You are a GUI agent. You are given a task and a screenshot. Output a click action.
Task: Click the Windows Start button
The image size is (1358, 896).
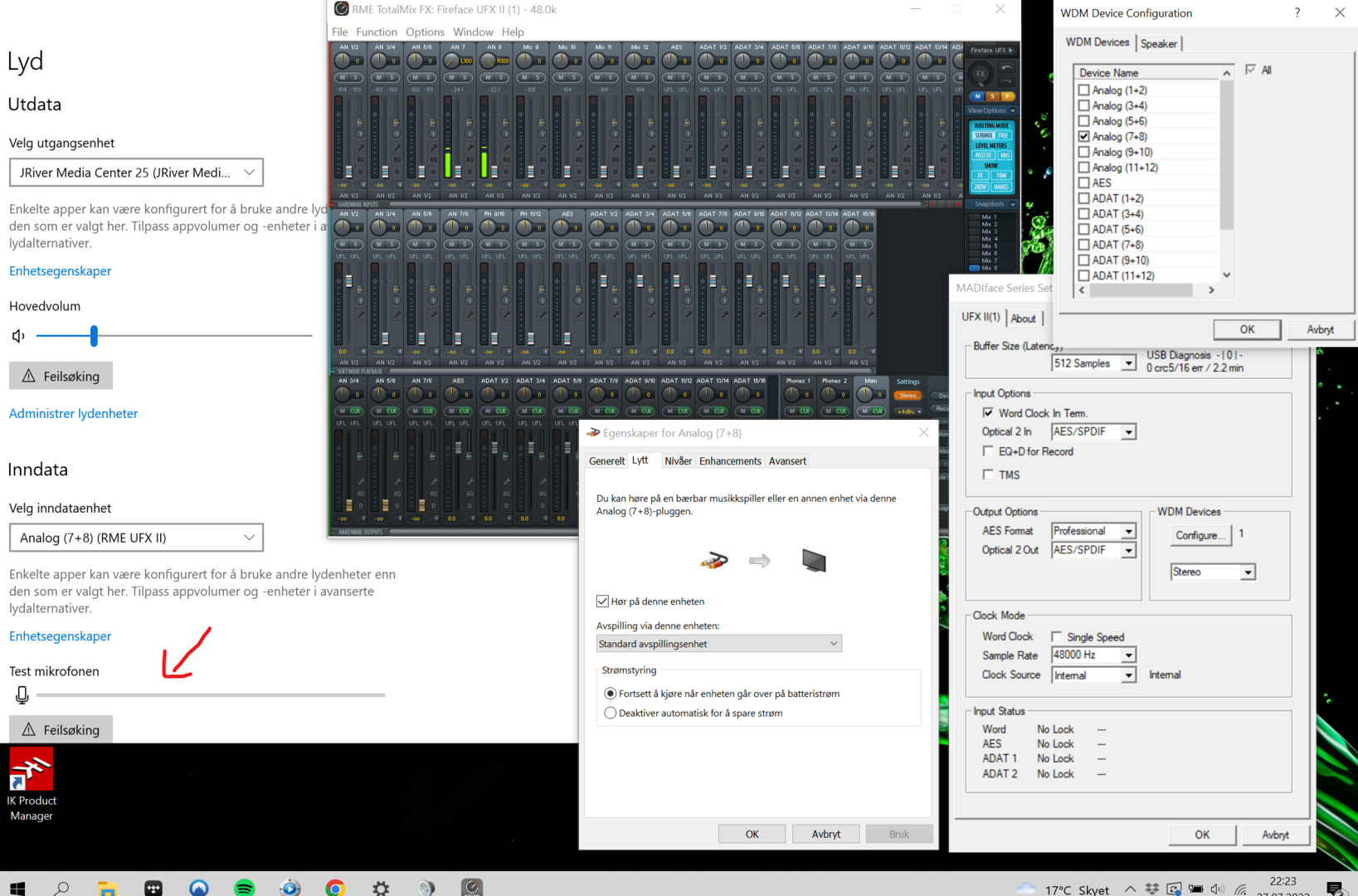click(17, 888)
